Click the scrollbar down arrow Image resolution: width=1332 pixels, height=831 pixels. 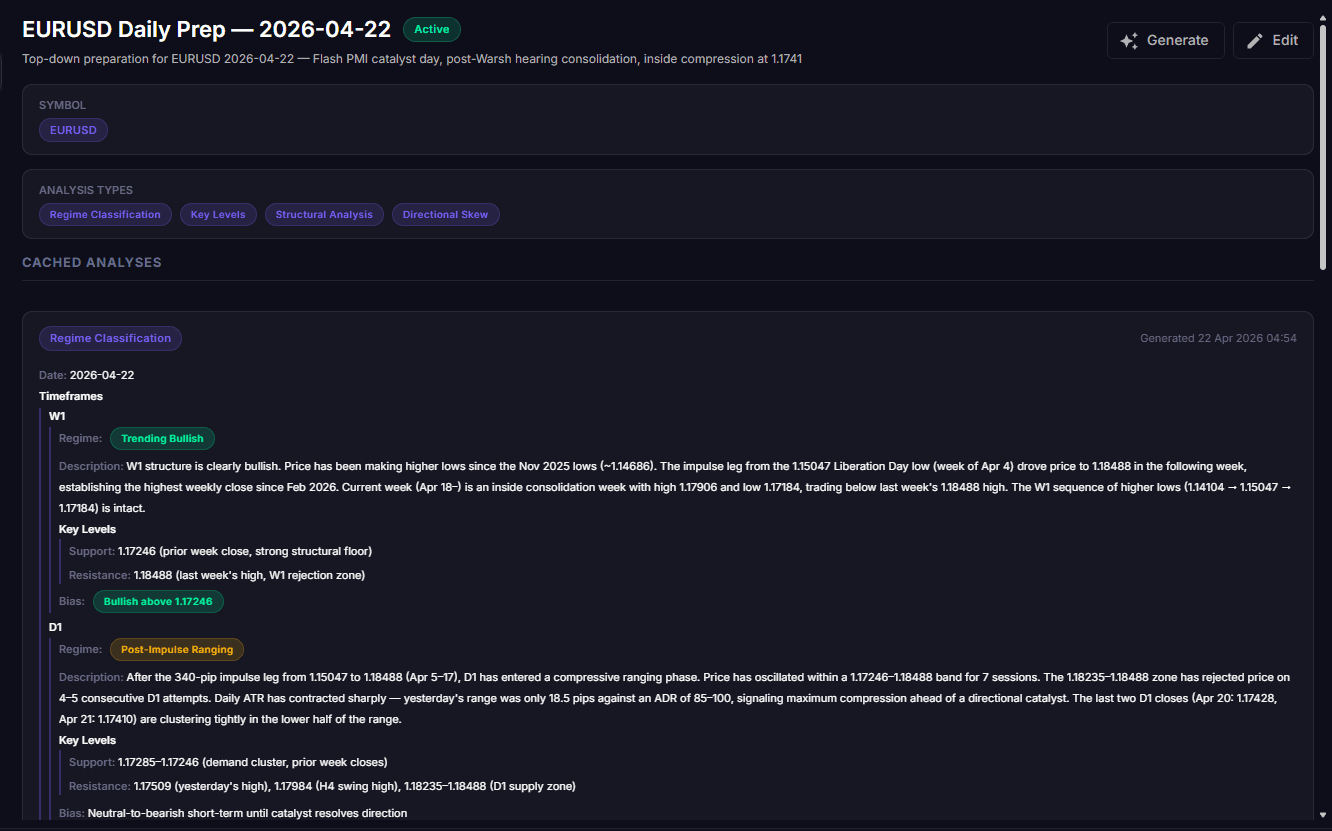click(1324, 815)
